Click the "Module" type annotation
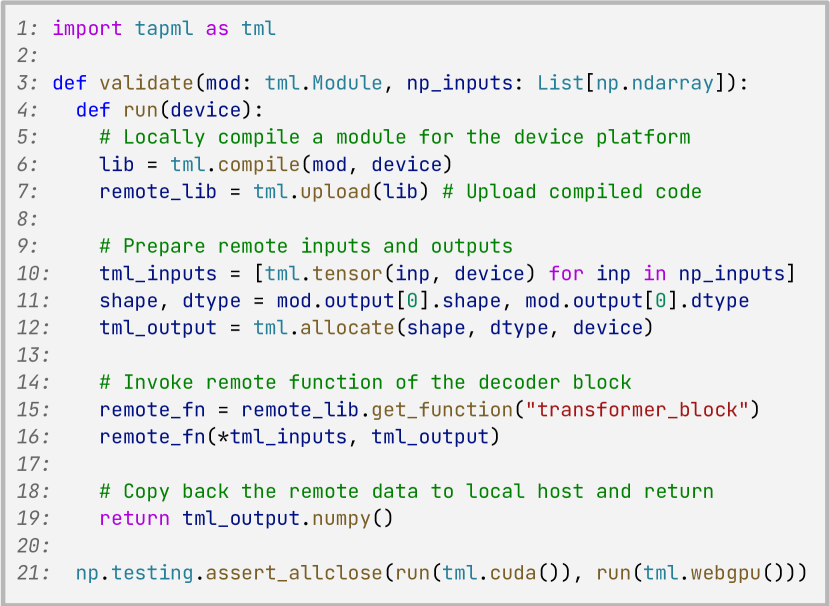 click(x=347, y=83)
